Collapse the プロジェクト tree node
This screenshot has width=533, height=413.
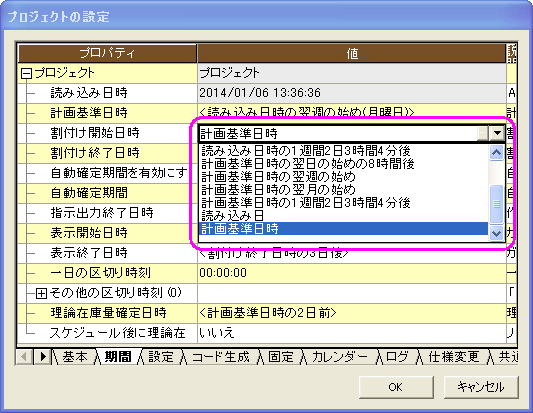pos(26,74)
